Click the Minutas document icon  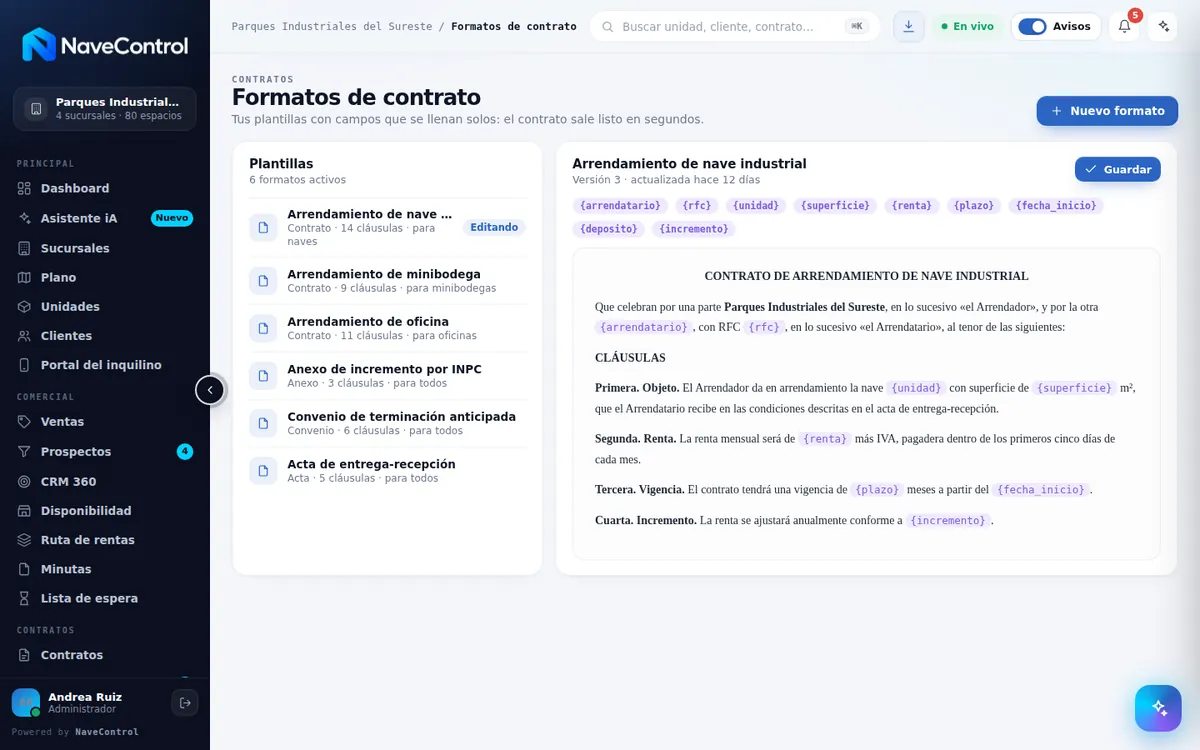click(25, 569)
